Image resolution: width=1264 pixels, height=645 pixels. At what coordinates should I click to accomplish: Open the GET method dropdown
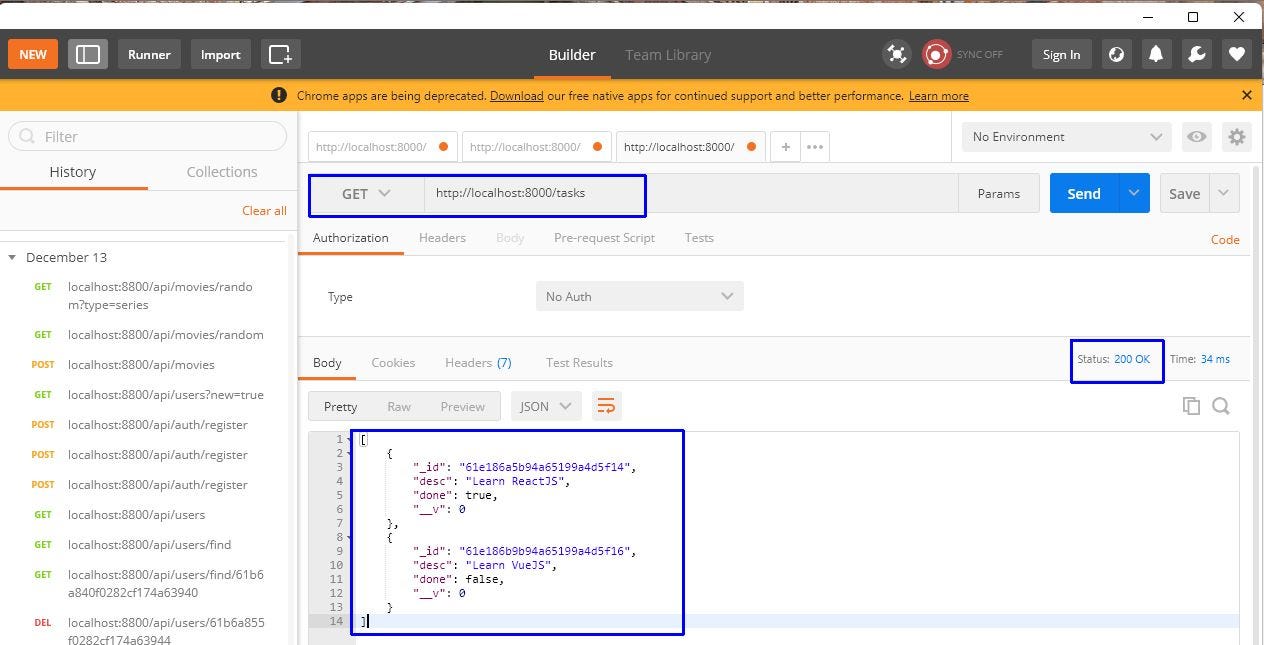(366, 194)
